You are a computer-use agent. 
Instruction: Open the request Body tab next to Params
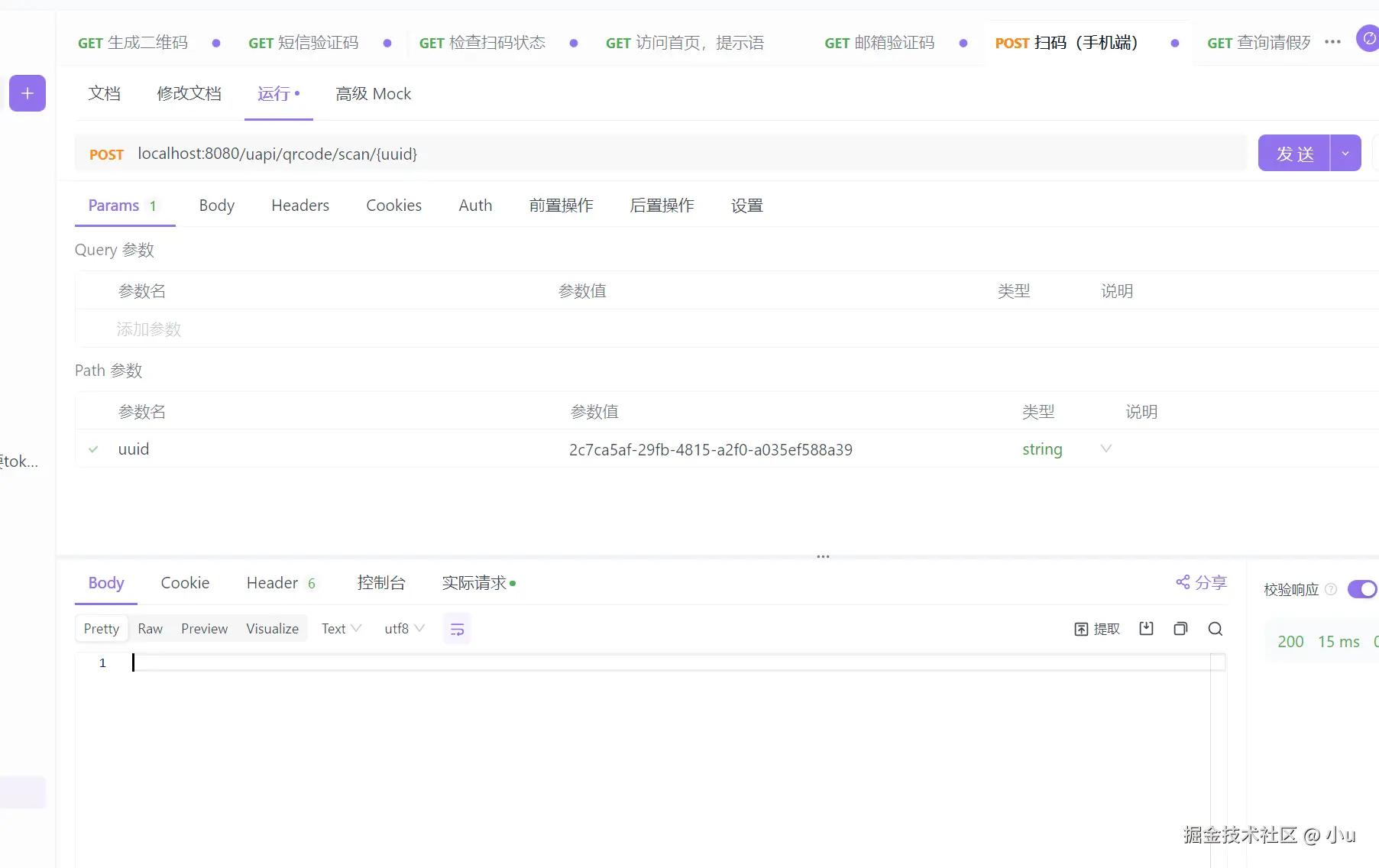click(x=217, y=205)
